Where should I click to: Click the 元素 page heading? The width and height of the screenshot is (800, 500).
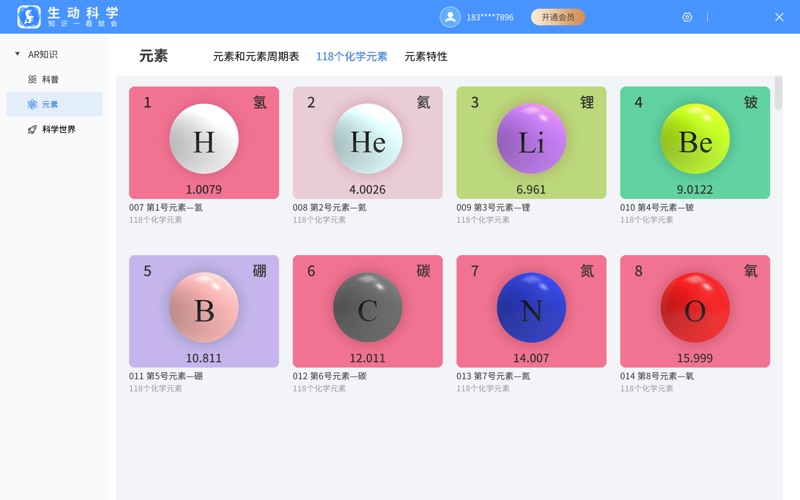tap(154, 56)
